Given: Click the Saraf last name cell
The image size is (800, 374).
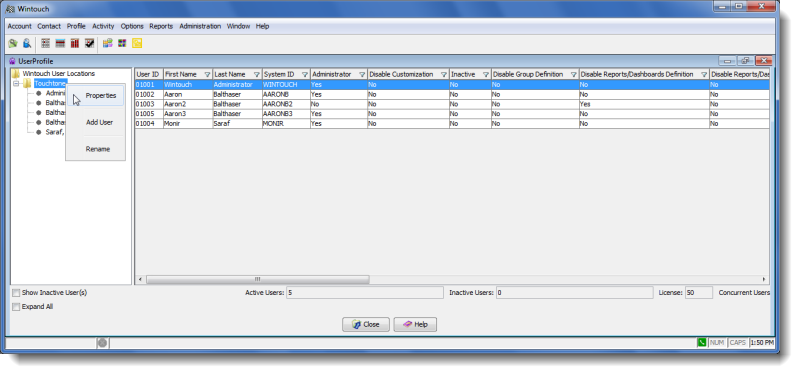Looking at the screenshot, I should click(x=237, y=123).
